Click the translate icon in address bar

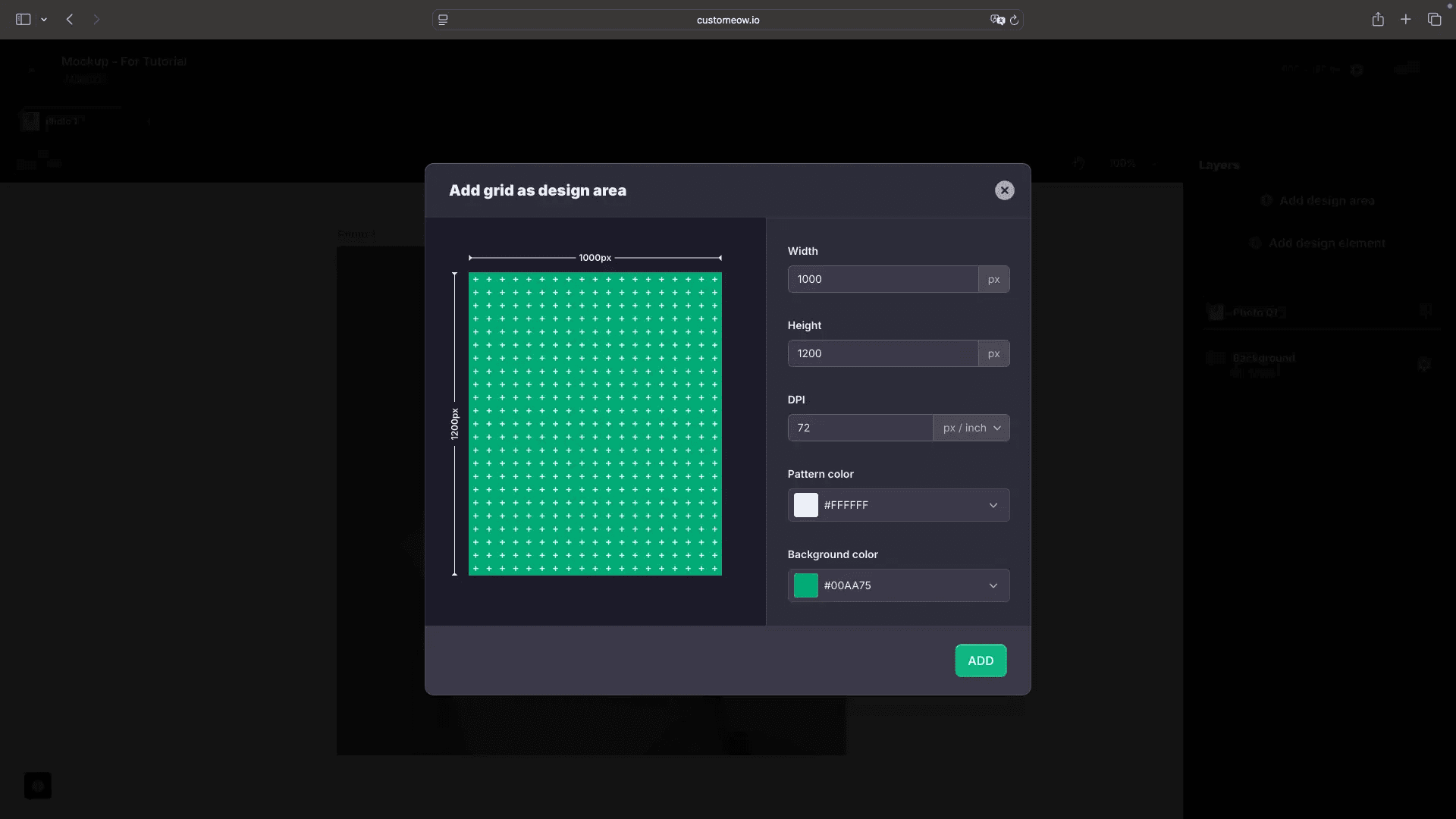(x=996, y=20)
